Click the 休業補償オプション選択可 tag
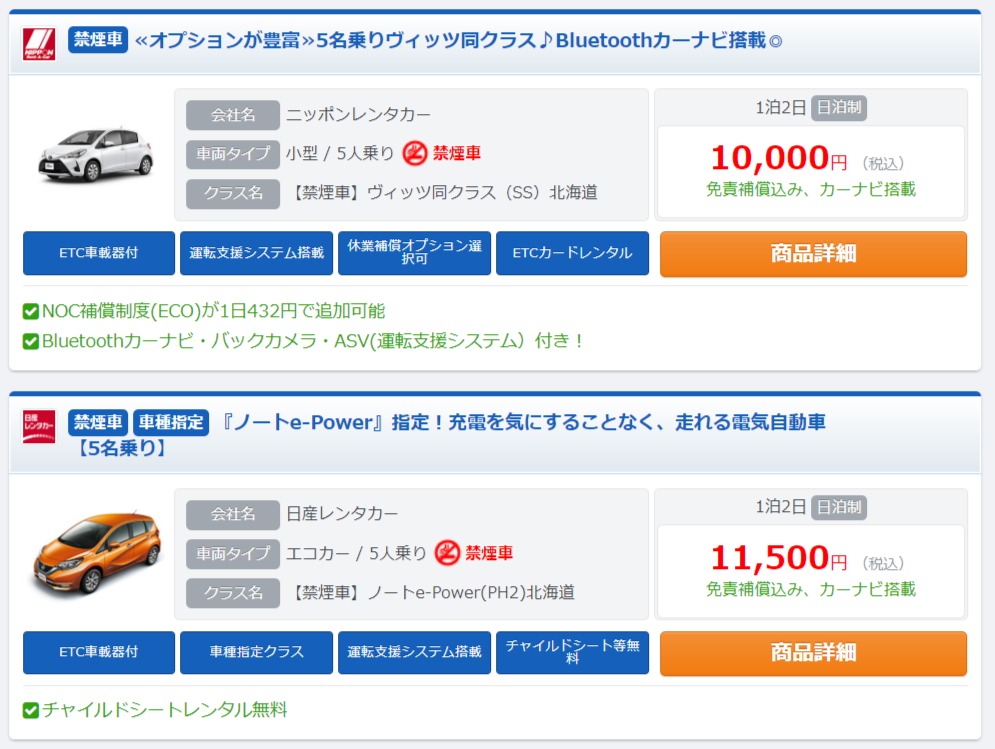 [x=414, y=253]
